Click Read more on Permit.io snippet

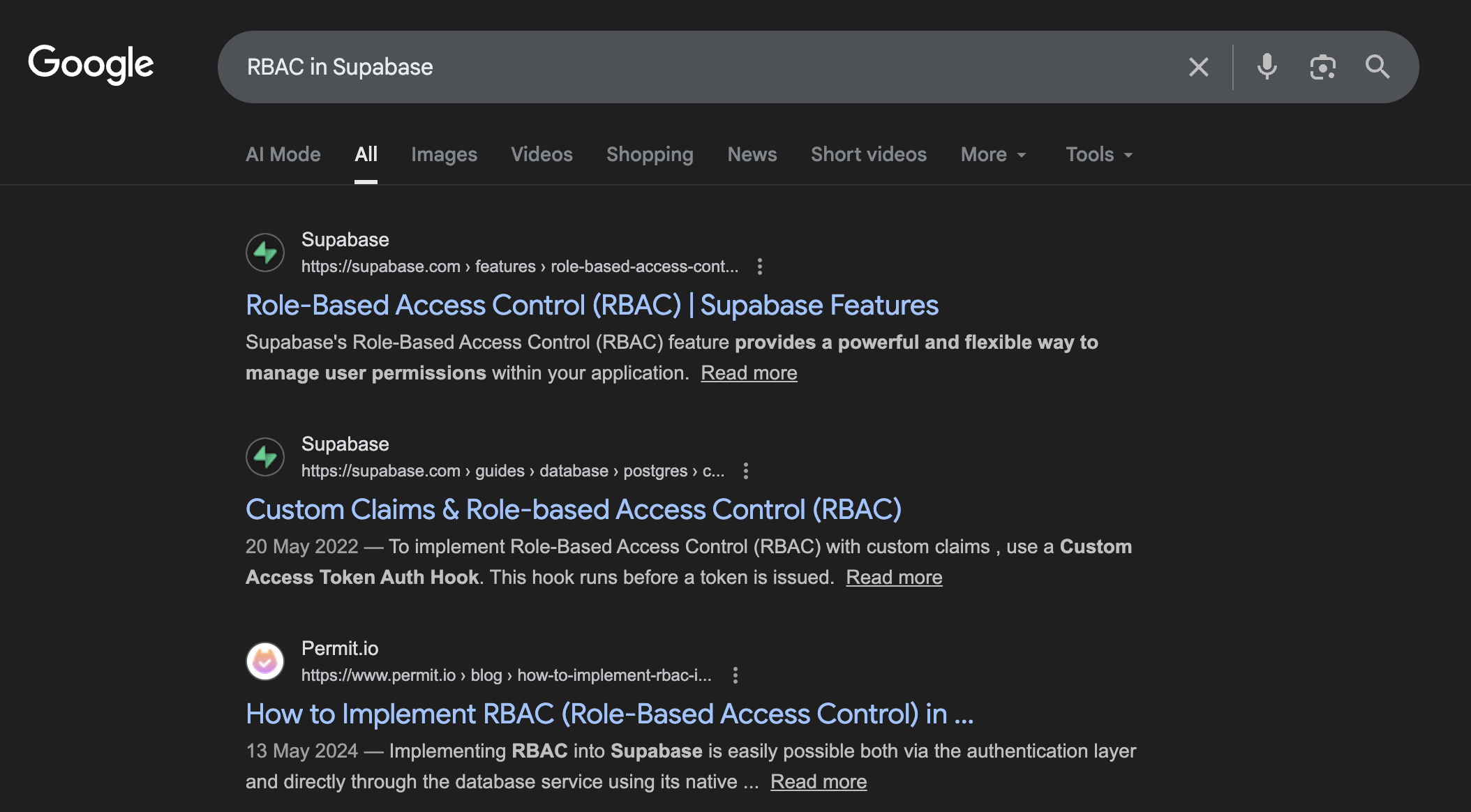819,782
